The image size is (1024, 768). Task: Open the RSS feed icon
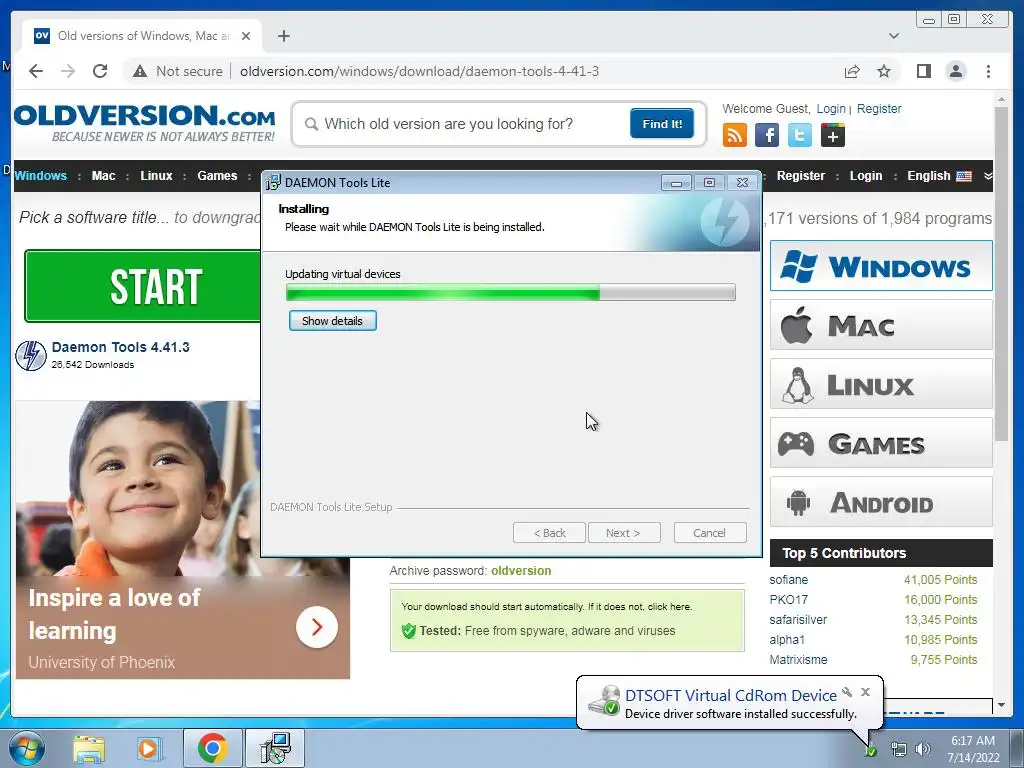click(735, 136)
